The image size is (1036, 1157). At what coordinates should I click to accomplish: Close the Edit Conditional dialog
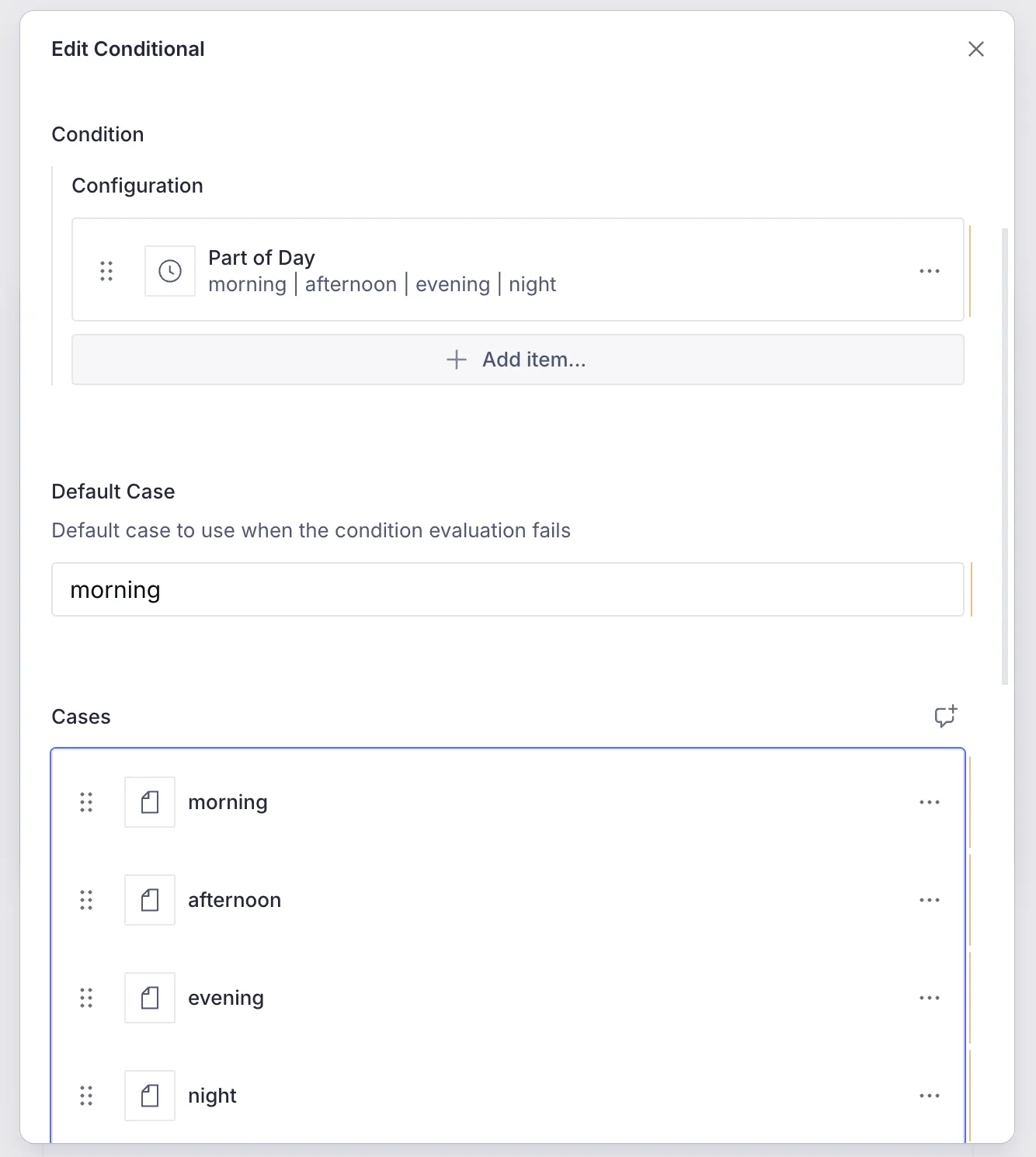pyautogui.click(x=976, y=49)
